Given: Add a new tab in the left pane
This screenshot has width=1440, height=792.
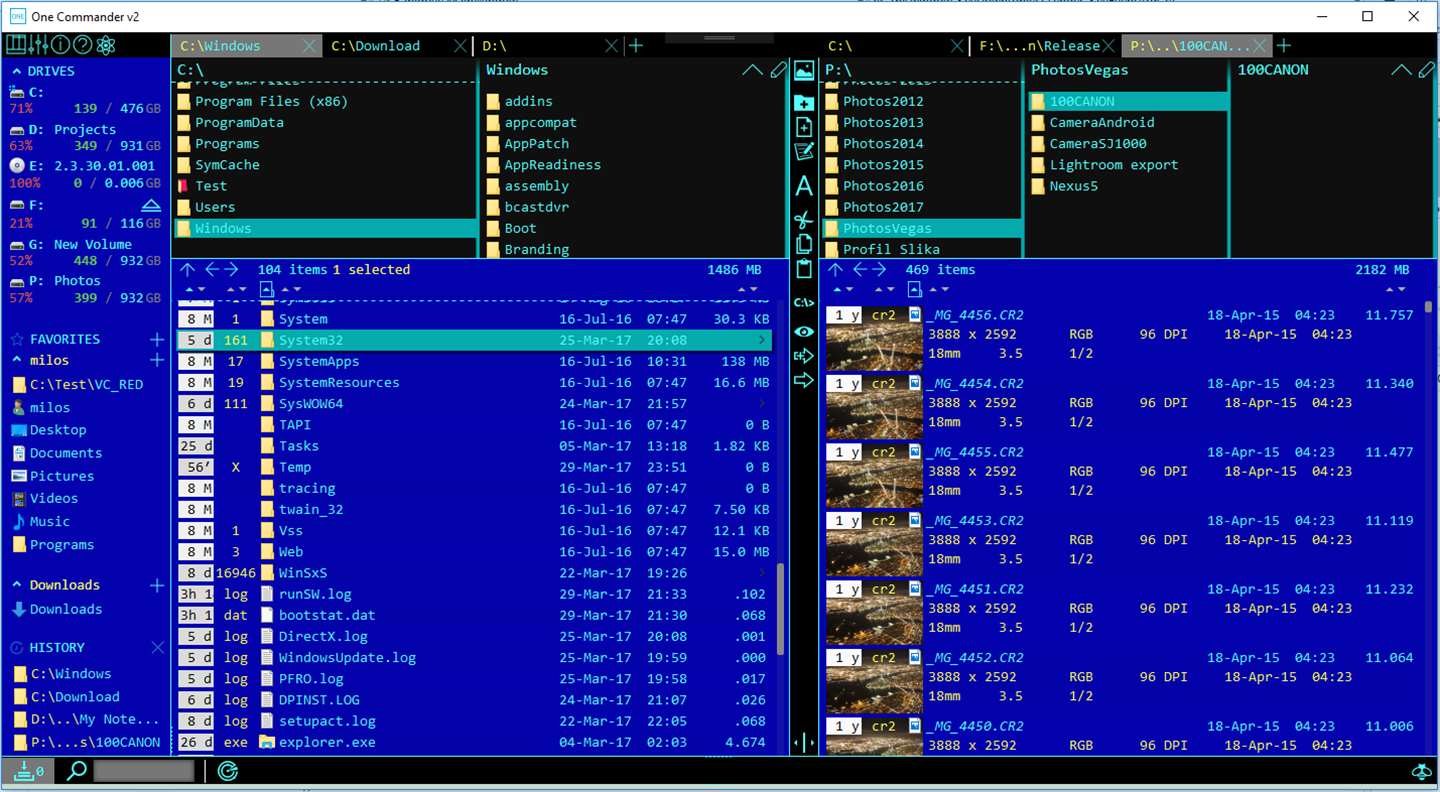Looking at the screenshot, I should click(636, 46).
